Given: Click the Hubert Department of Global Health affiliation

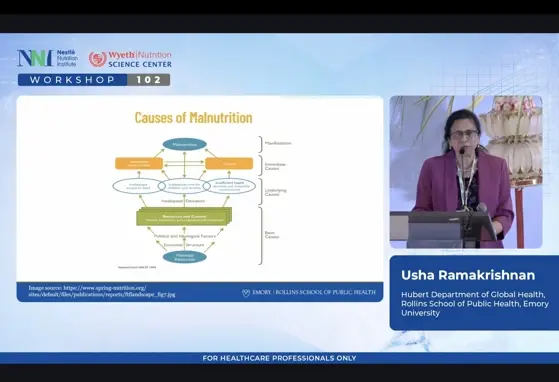Looking at the screenshot, I should pyautogui.click(x=475, y=304).
